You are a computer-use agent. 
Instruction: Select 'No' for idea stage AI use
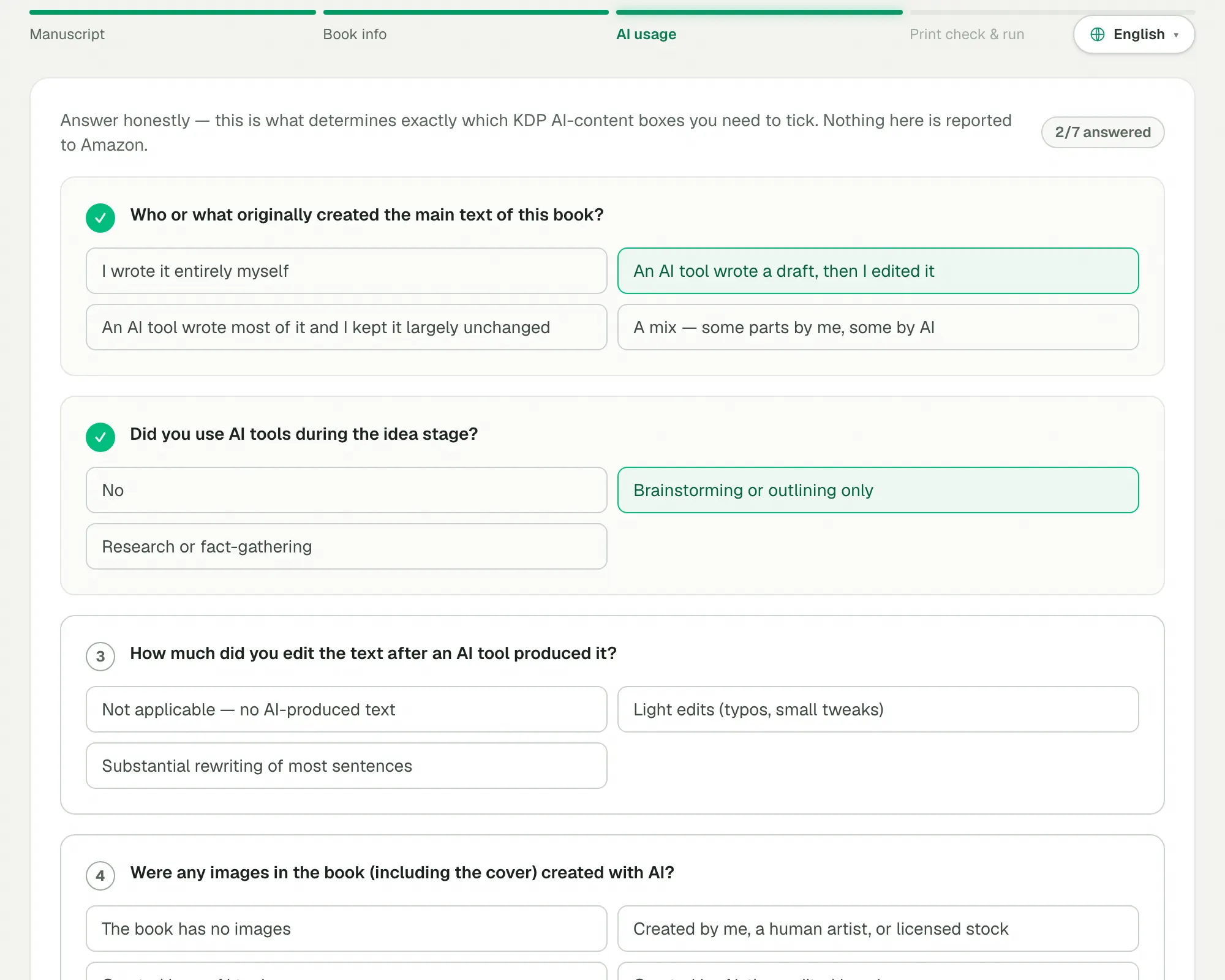pyautogui.click(x=347, y=490)
